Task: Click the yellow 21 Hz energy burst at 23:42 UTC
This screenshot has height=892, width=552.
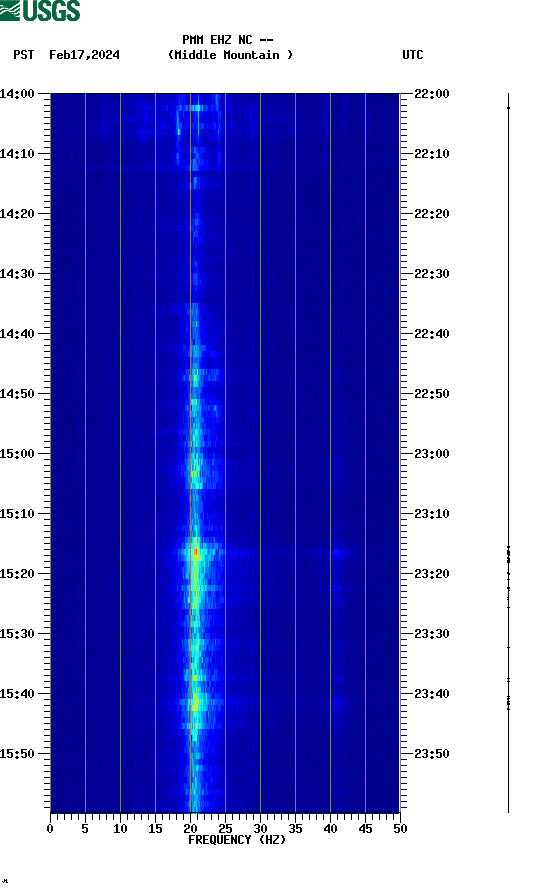Action: pos(196,704)
